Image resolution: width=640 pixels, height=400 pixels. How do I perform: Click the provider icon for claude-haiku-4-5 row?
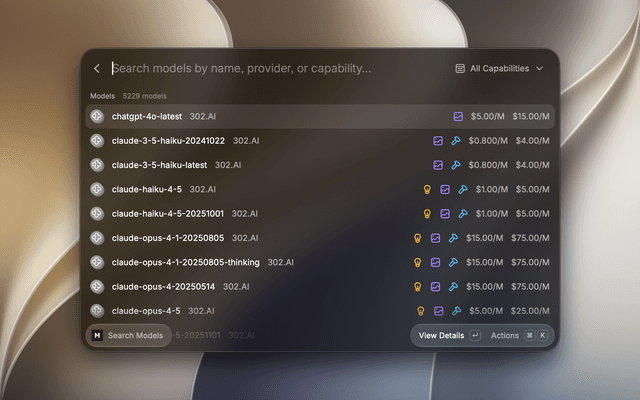[x=97, y=189]
